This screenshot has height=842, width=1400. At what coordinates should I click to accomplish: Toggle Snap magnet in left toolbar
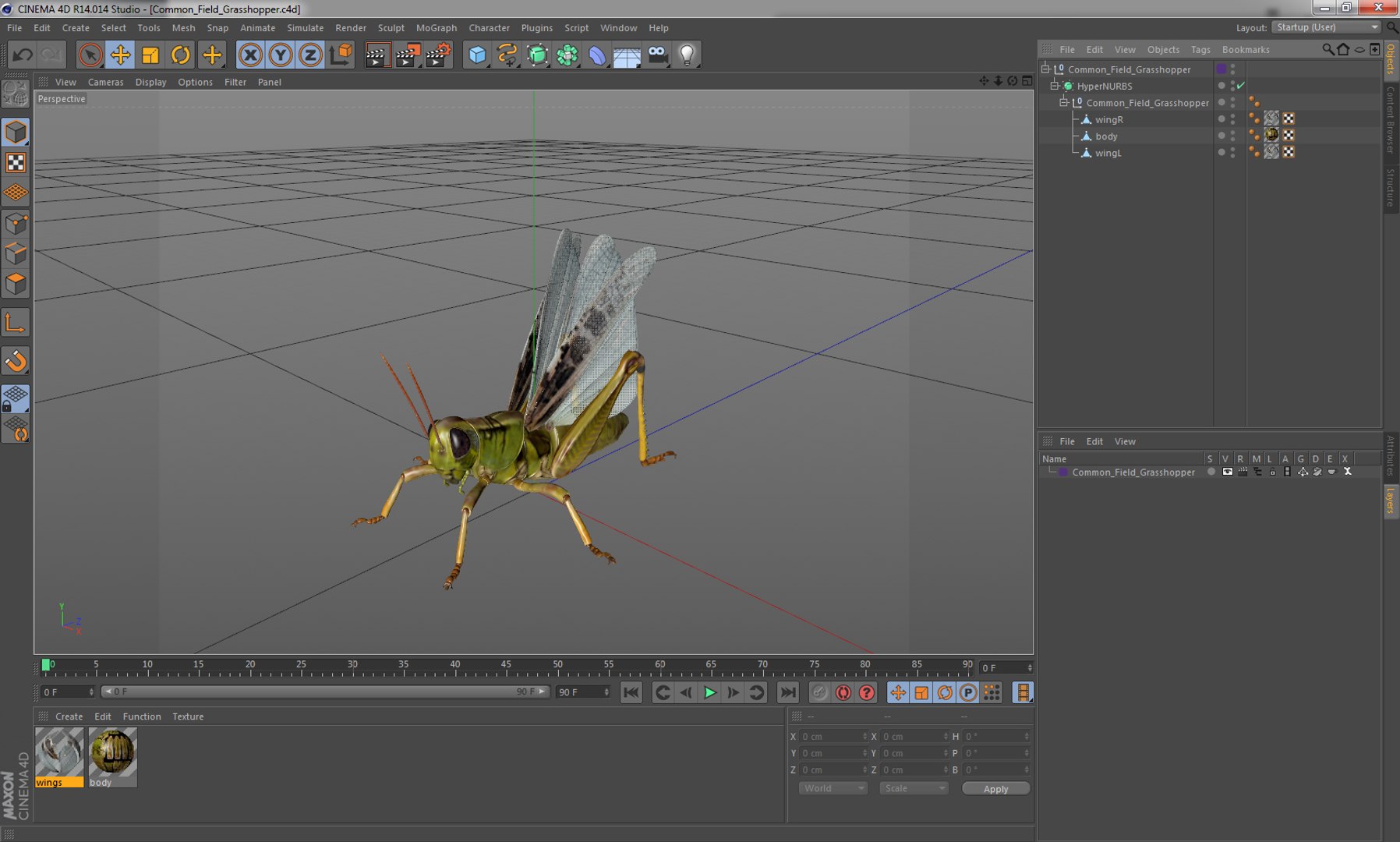point(16,361)
